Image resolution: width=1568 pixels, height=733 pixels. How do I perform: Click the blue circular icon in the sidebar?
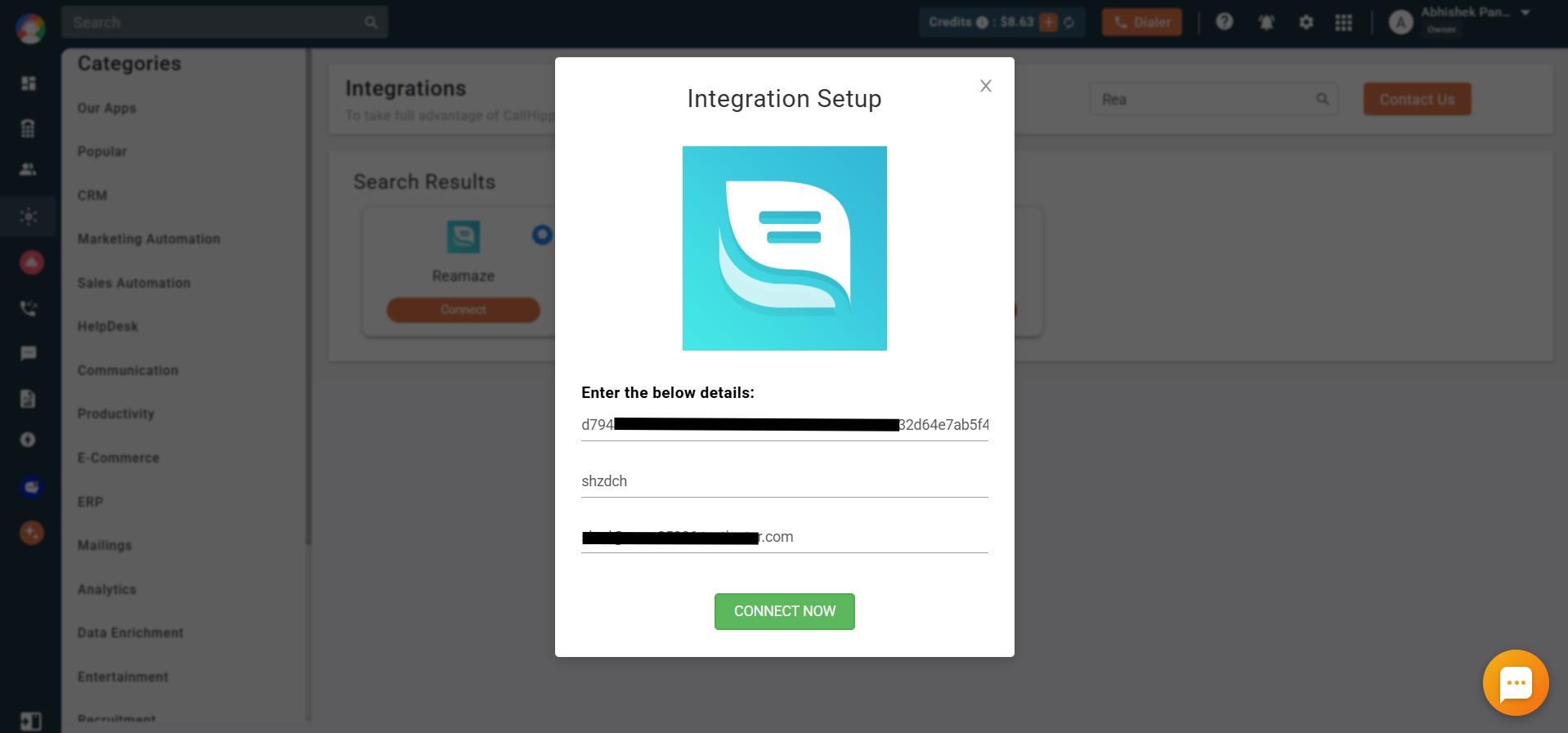(31, 487)
